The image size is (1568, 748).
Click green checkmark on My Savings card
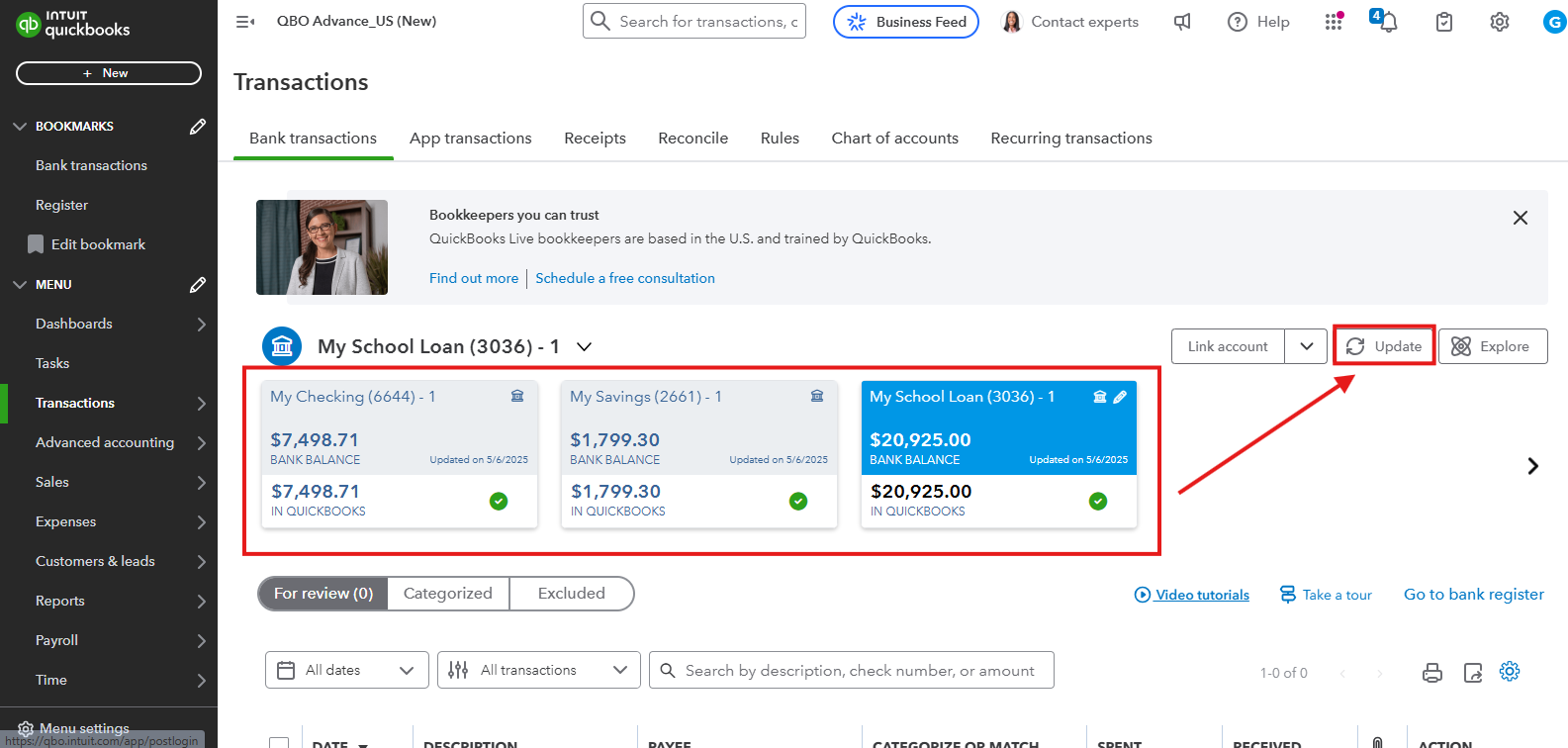[798, 501]
